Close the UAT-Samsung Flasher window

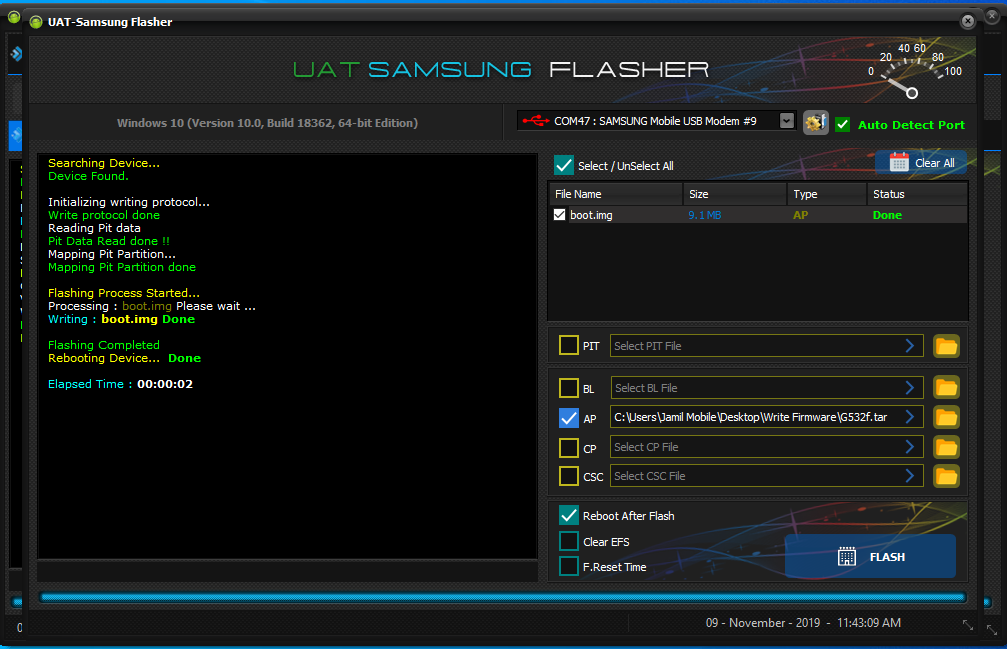(967, 21)
